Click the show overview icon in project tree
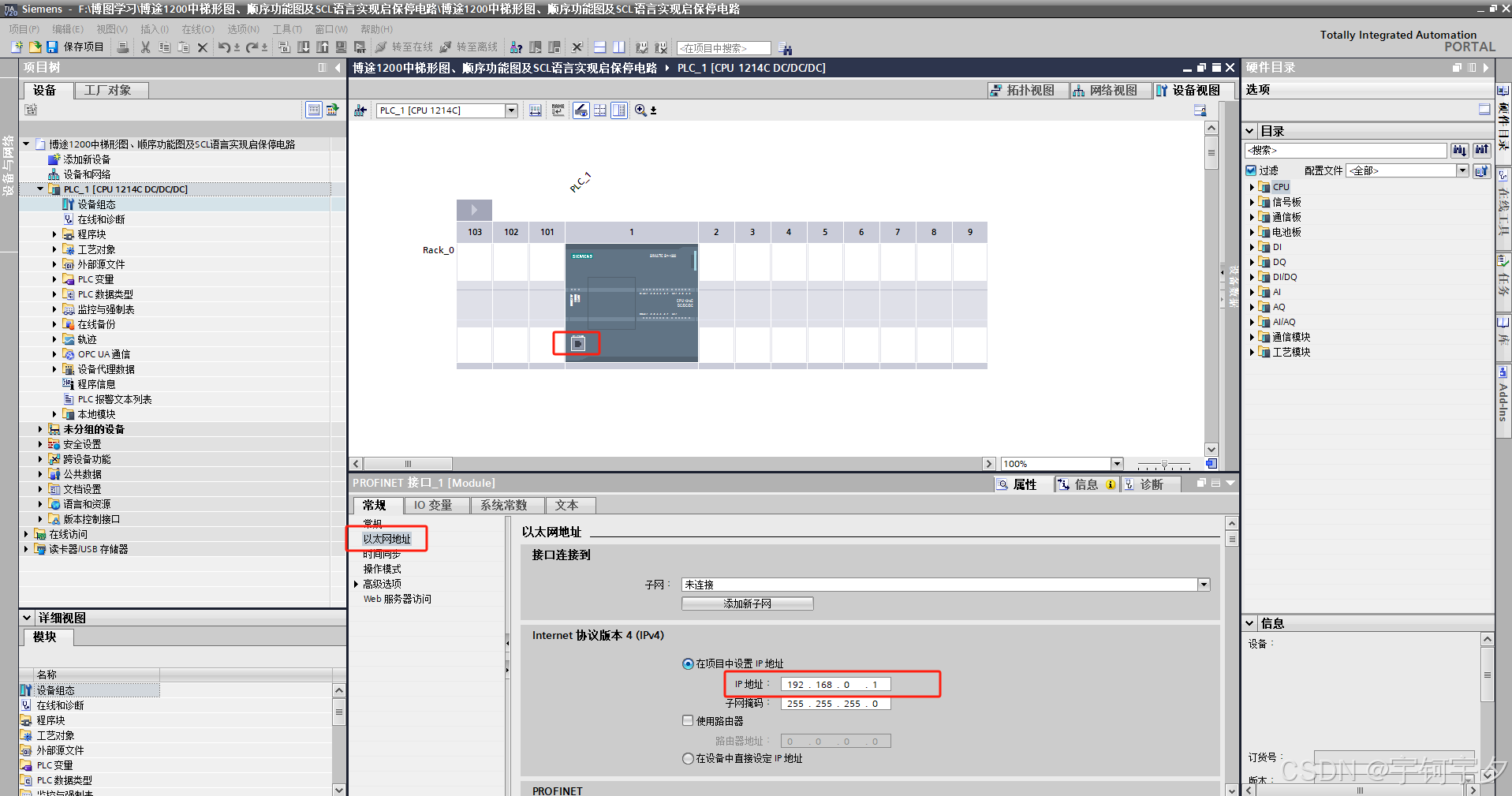Viewport: 1512px width, 796px height. coord(314,110)
